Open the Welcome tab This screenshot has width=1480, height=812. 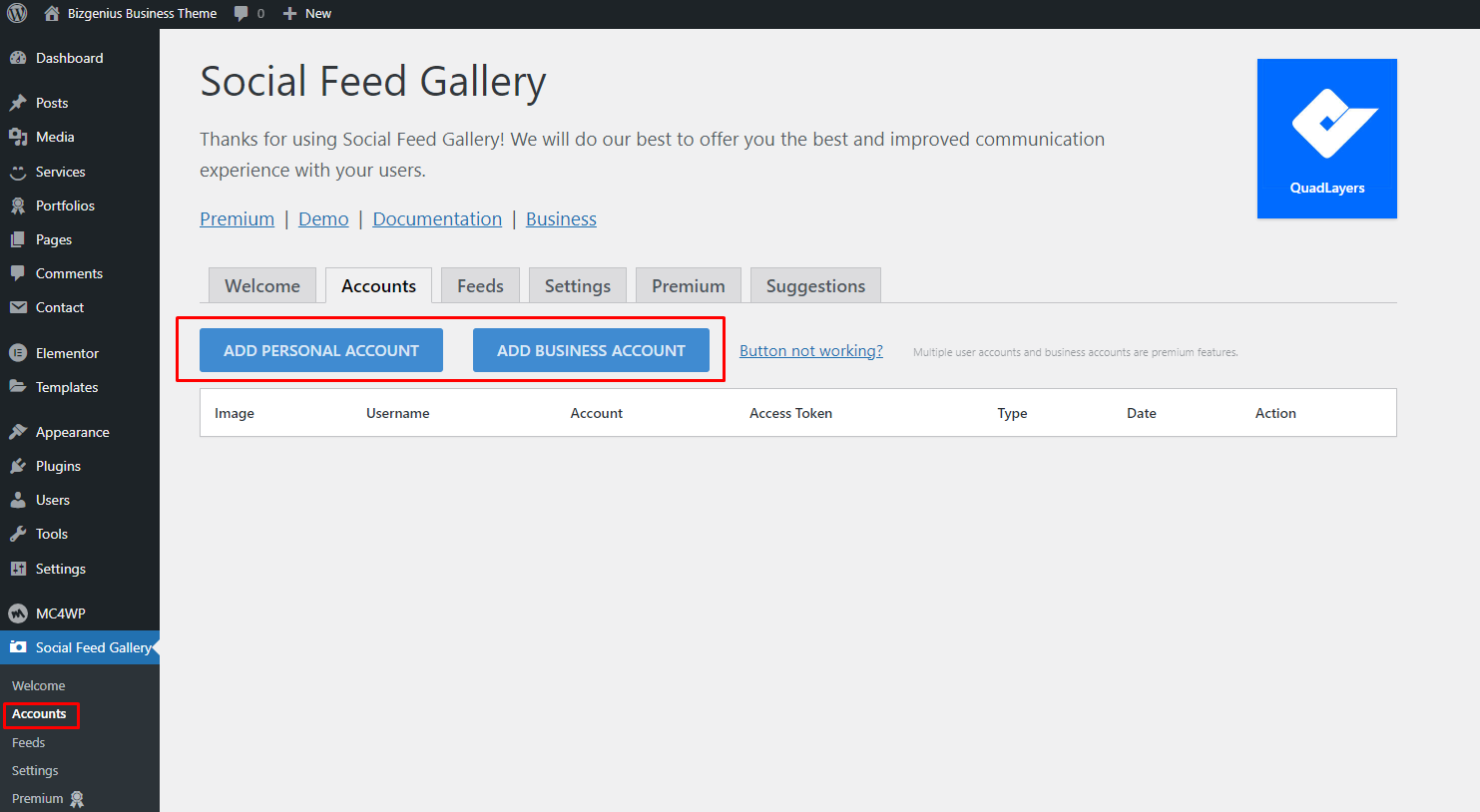tap(262, 285)
